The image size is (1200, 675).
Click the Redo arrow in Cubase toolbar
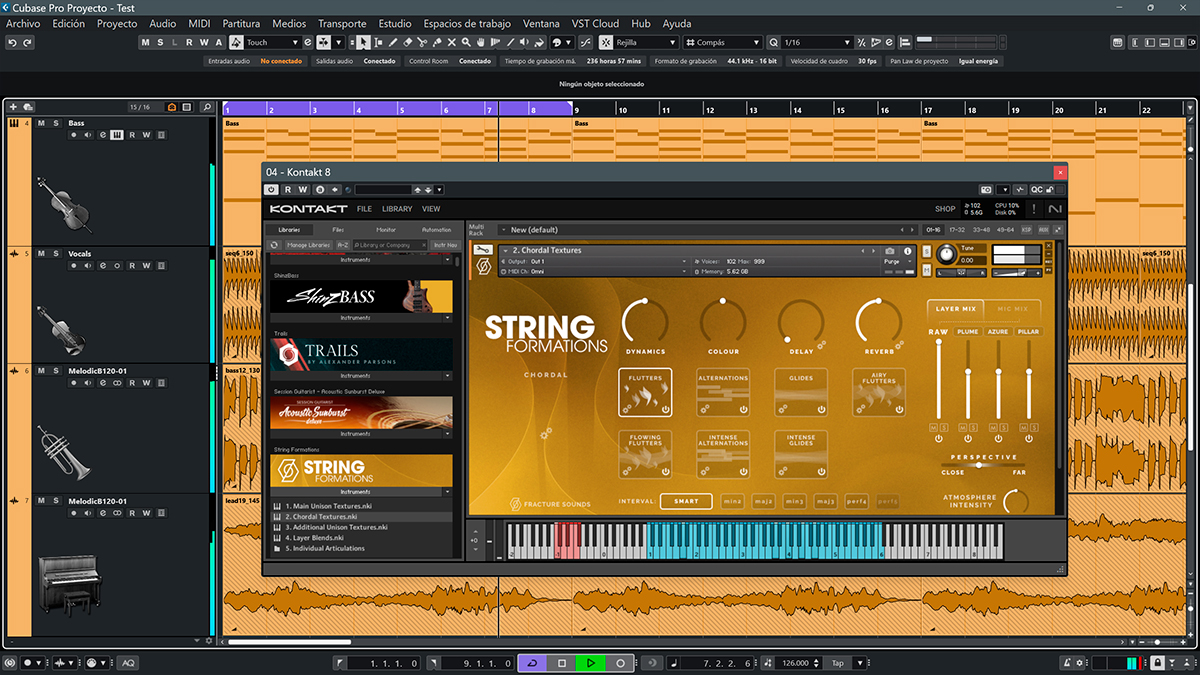pyautogui.click(x=27, y=42)
